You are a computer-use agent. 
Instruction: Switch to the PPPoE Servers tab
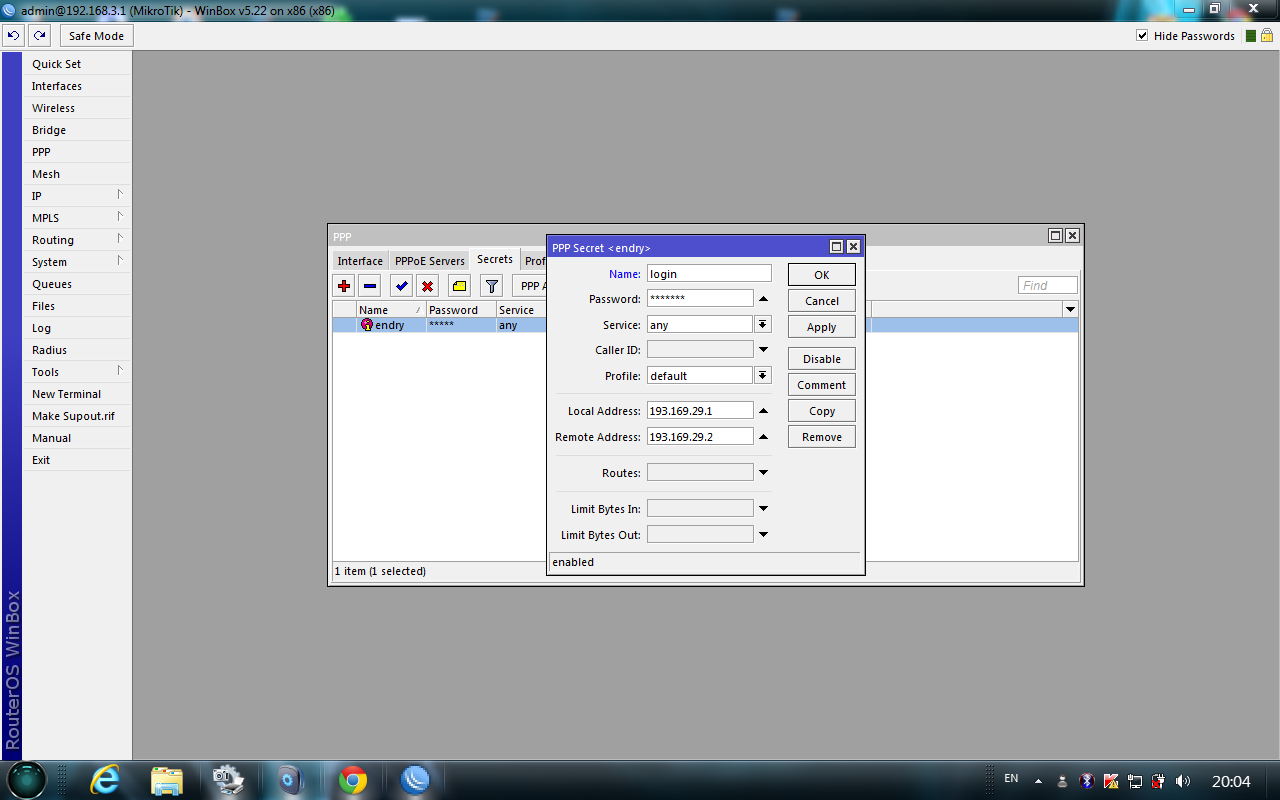click(x=429, y=261)
